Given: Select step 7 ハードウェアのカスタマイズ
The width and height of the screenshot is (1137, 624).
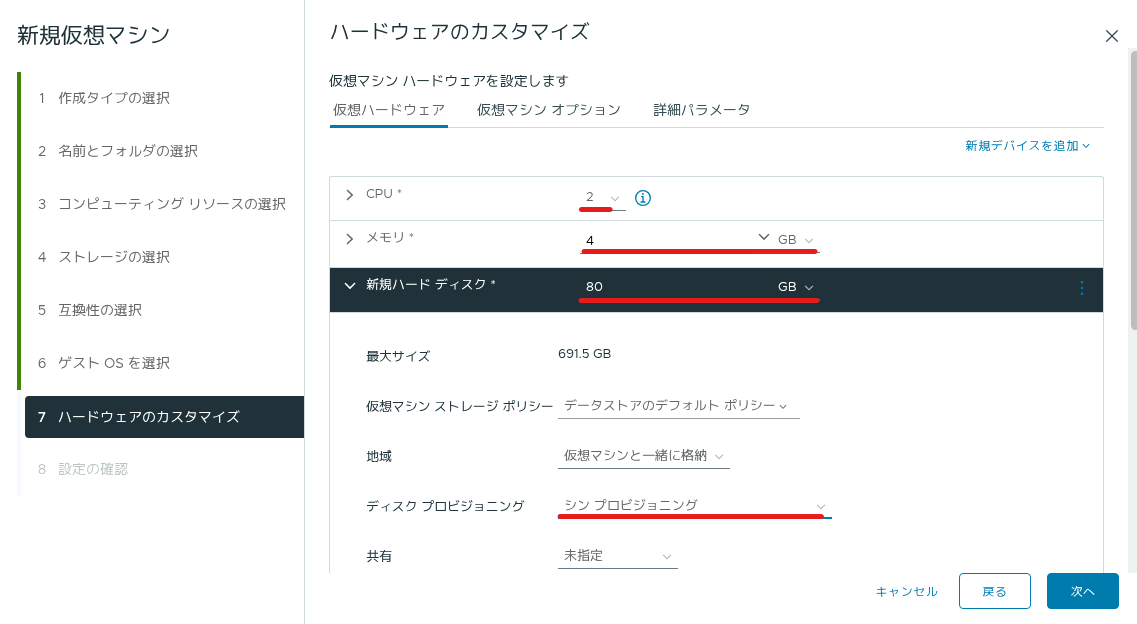Looking at the screenshot, I should (164, 417).
